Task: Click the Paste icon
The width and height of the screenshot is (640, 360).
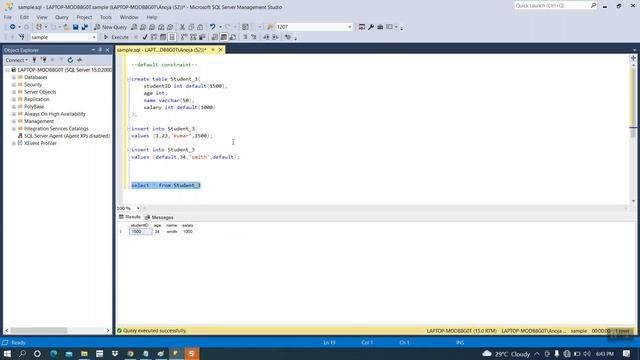Action: 200,27
